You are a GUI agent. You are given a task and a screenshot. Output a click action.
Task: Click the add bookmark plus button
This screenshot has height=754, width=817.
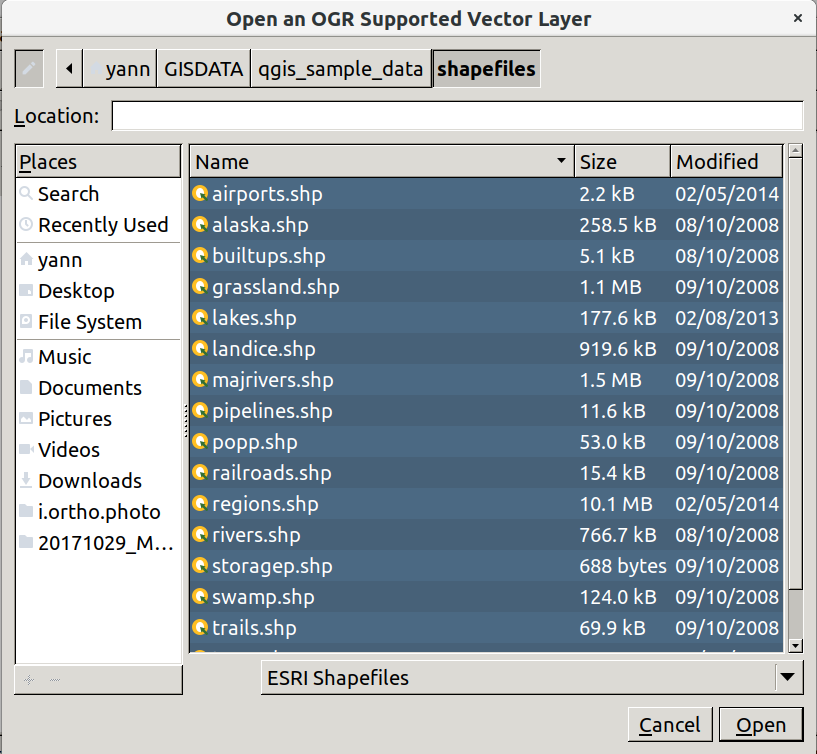click(x=29, y=679)
